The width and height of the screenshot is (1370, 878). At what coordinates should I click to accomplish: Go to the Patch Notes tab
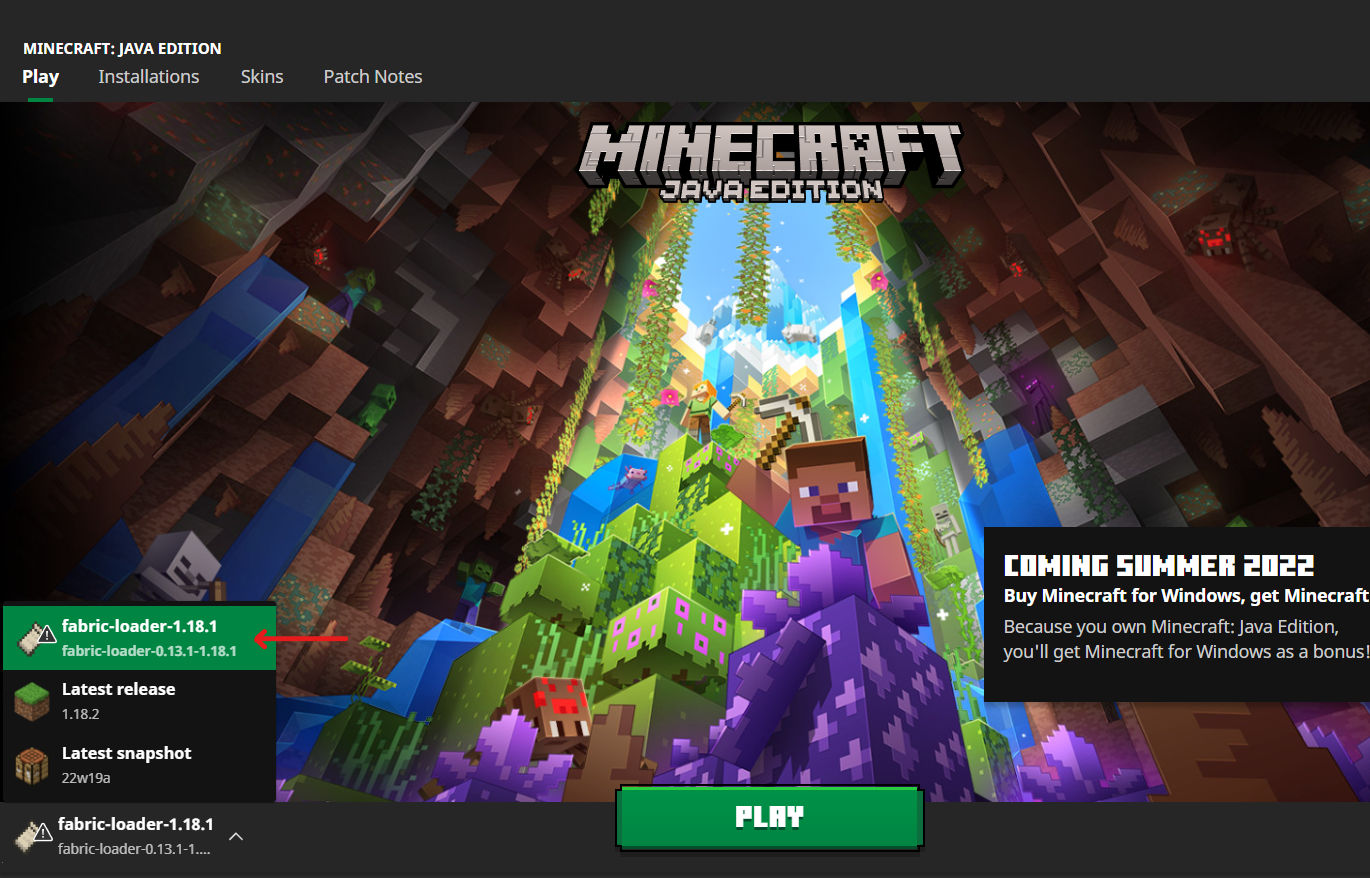pyautogui.click(x=372, y=77)
